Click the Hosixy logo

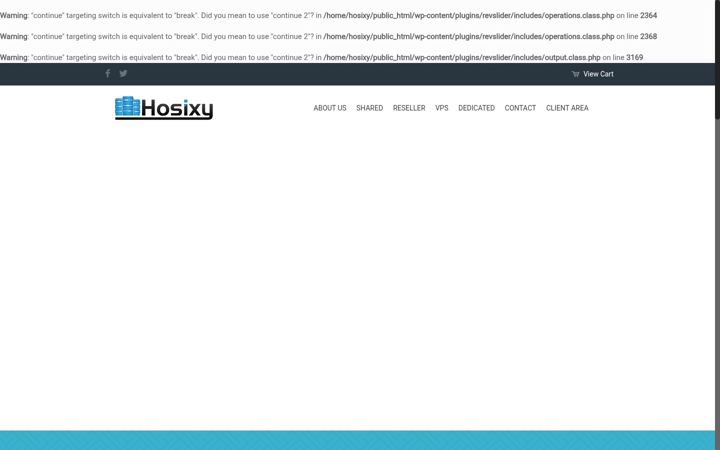click(164, 108)
